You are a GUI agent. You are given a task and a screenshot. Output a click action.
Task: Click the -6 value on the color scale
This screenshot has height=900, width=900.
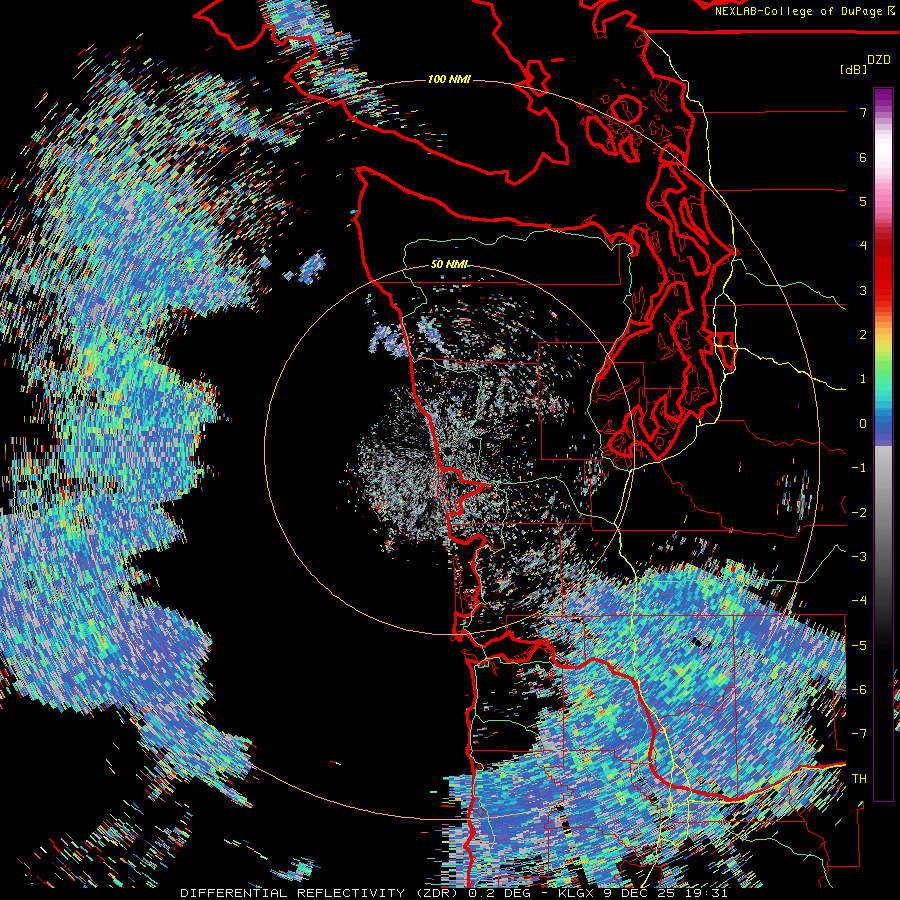859,690
